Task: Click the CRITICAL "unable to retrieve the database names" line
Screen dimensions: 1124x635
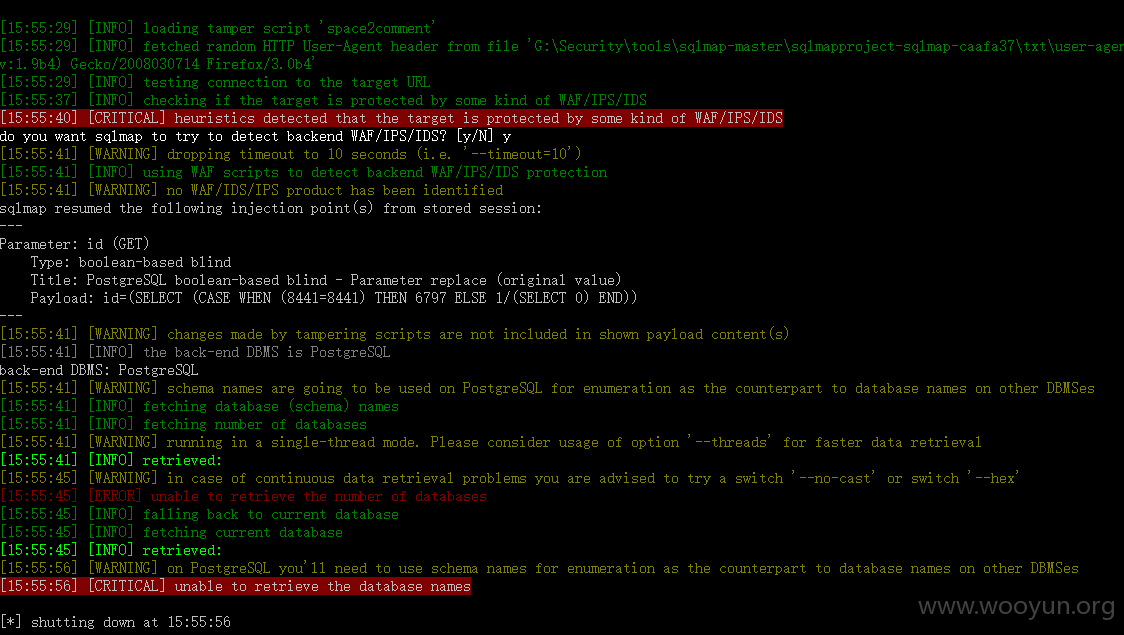Action: (235, 586)
